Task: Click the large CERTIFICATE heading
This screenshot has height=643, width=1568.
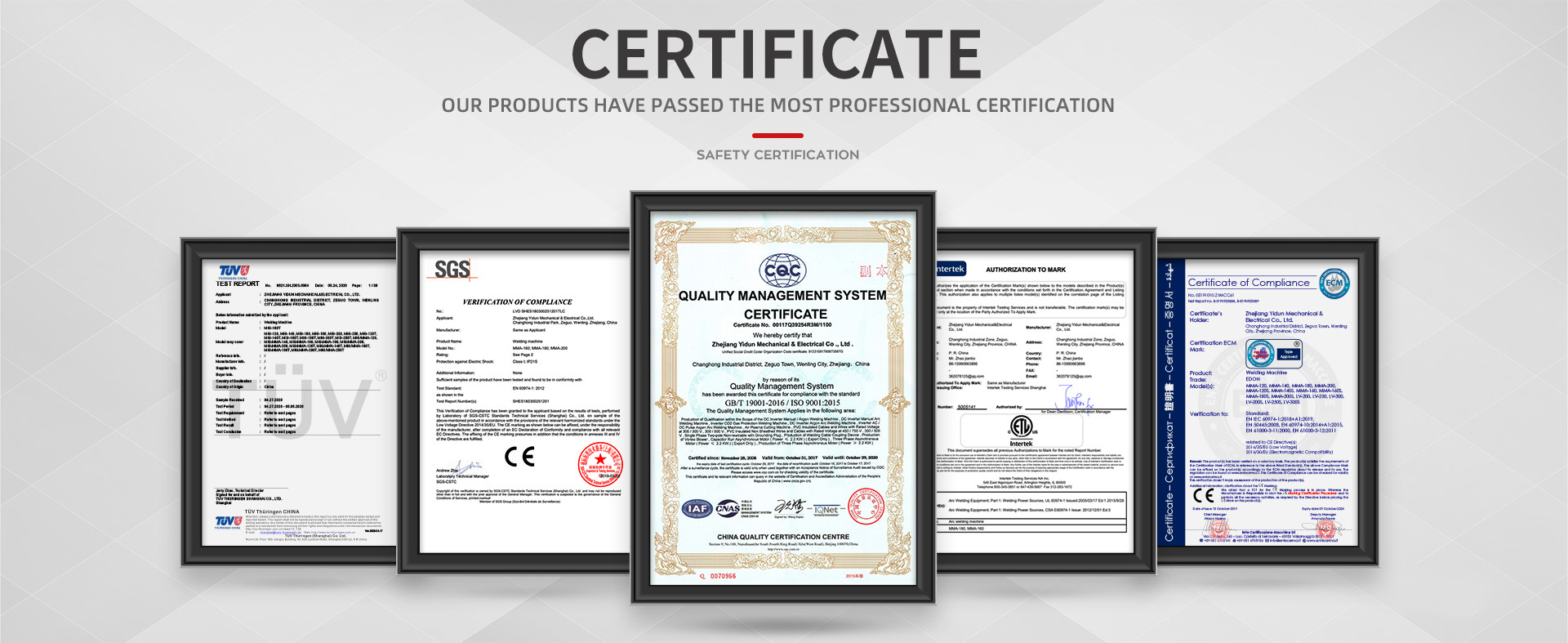Action: point(777,55)
